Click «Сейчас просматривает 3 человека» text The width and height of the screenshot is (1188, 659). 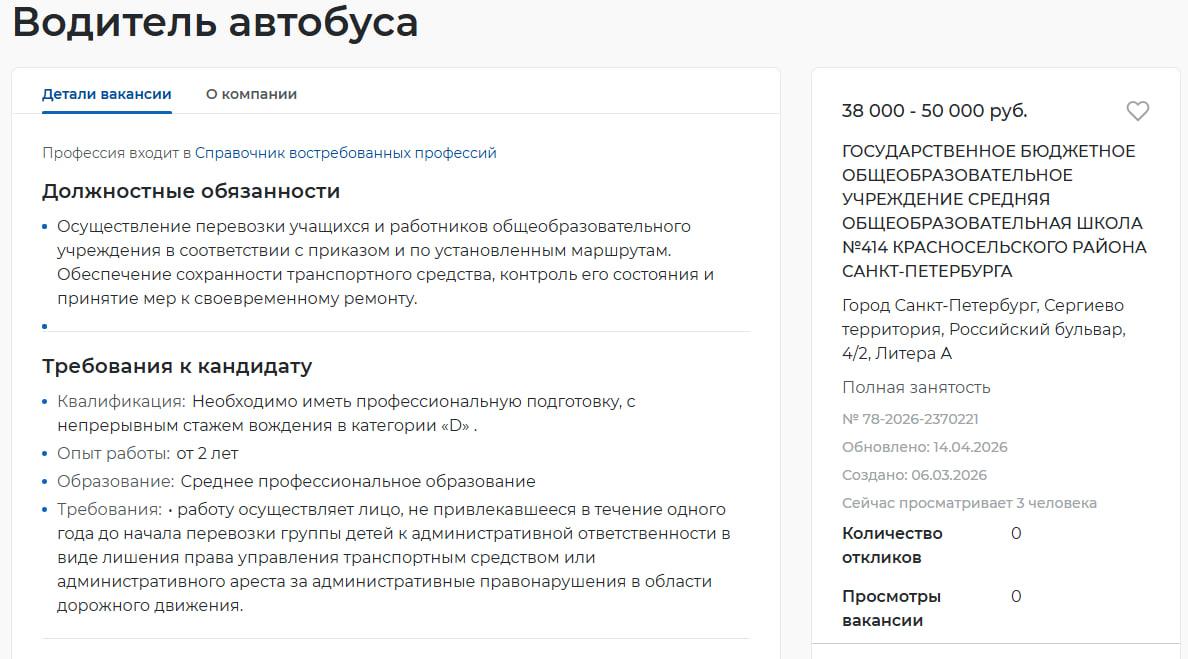pyautogui.click(x=969, y=503)
